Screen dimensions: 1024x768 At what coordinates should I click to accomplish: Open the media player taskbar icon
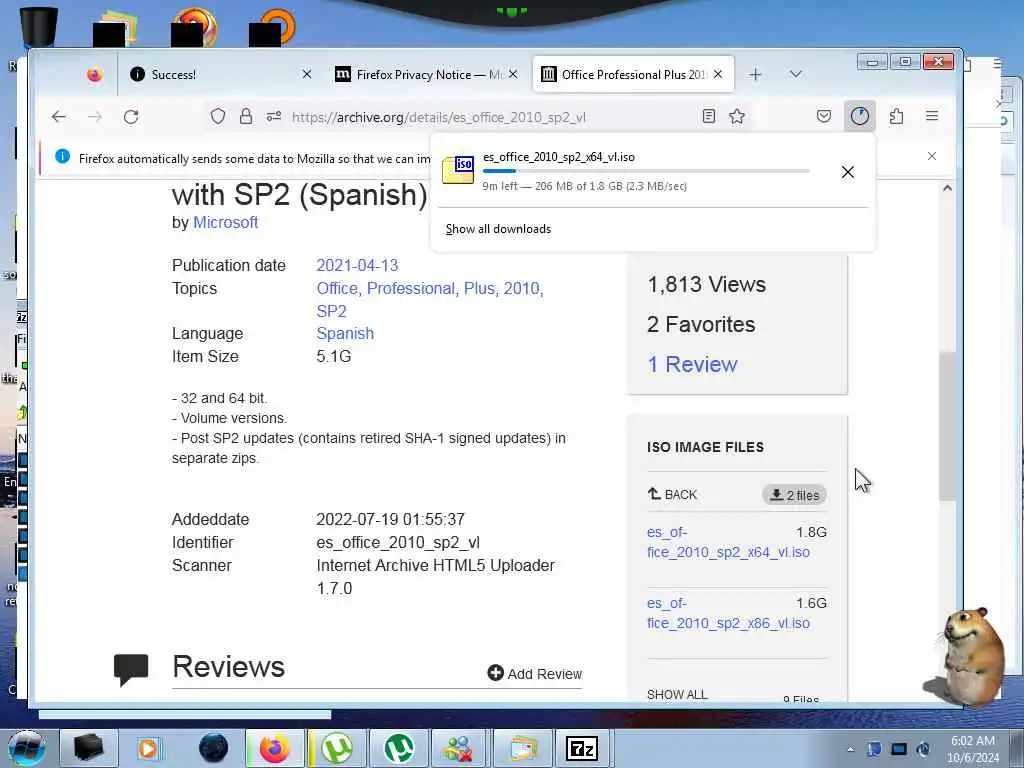click(149, 748)
